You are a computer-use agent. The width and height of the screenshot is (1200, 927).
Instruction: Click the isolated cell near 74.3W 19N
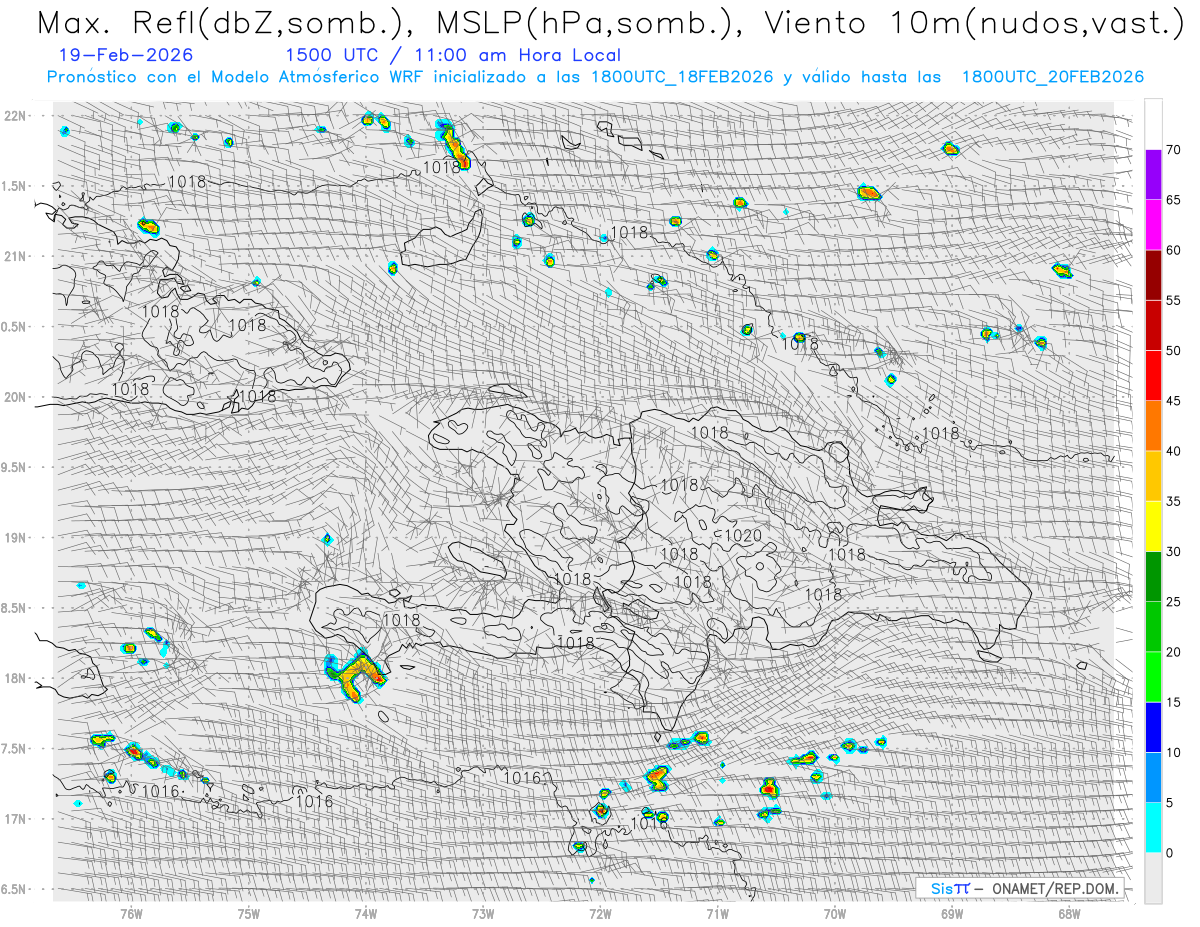pos(327,539)
